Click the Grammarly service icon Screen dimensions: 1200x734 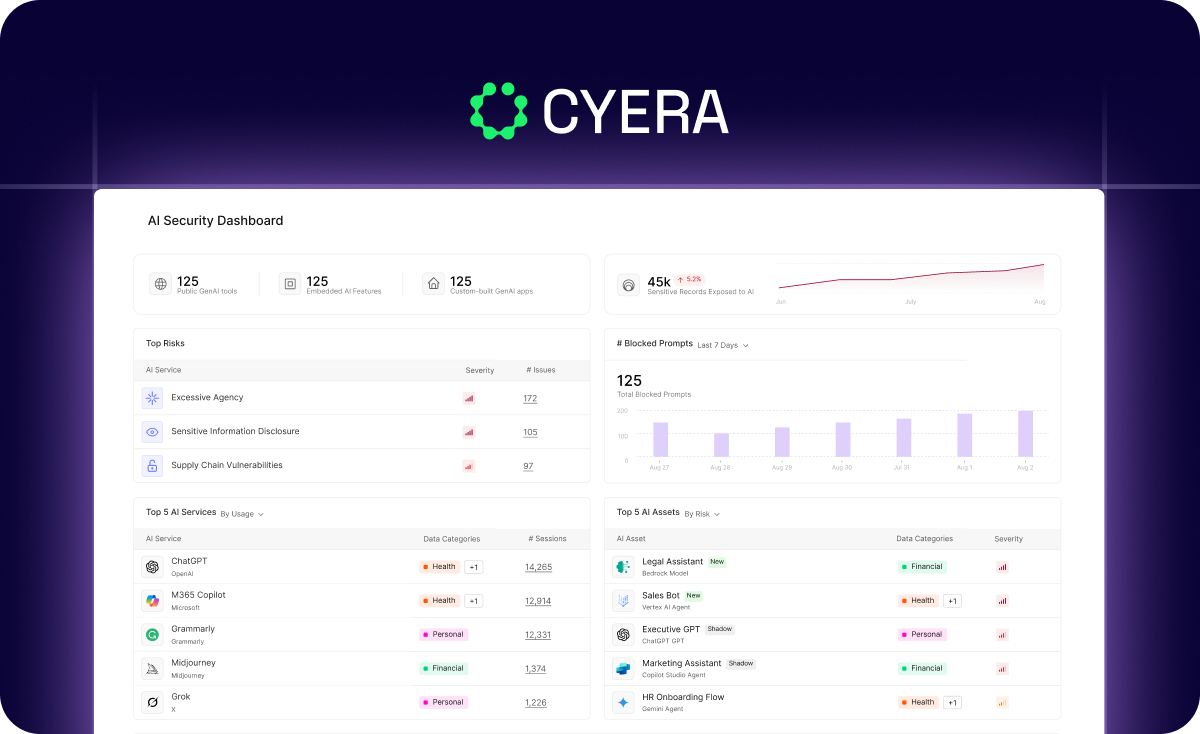pos(152,635)
